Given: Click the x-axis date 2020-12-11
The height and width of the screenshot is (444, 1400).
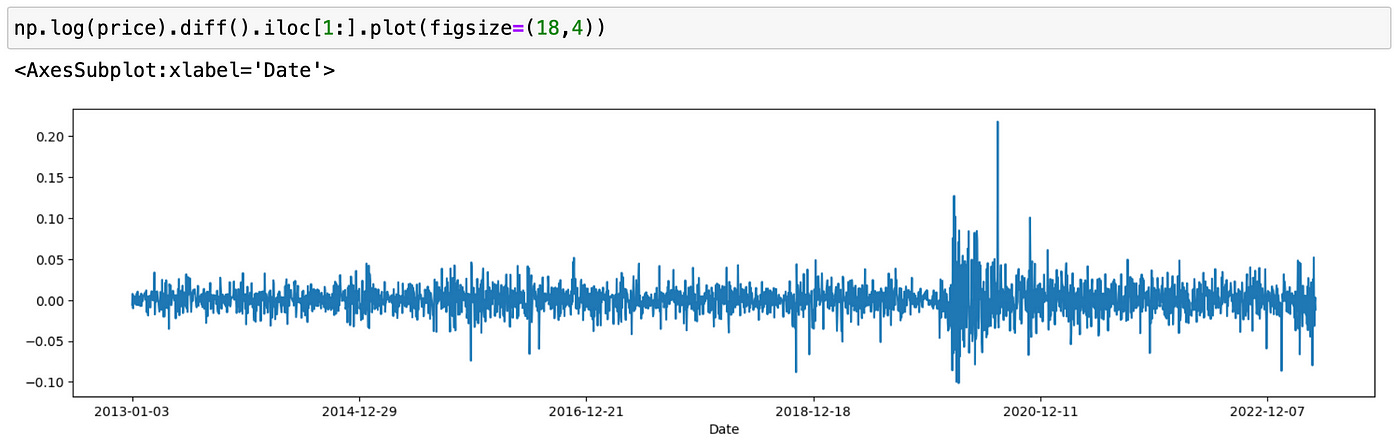Looking at the screenshot, I should coord(1039,410).
